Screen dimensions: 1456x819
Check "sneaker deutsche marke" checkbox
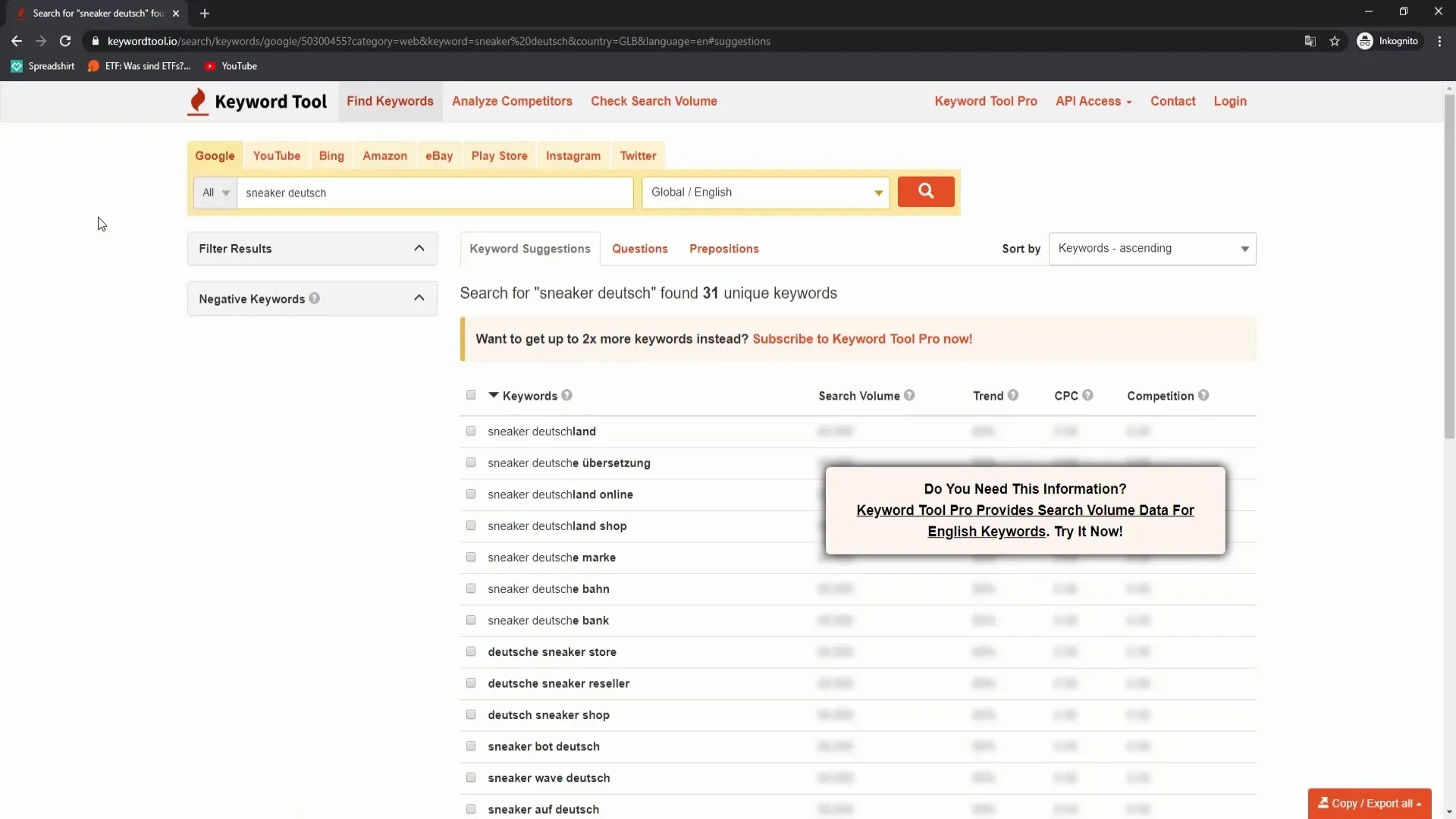[x=471, y=557]
